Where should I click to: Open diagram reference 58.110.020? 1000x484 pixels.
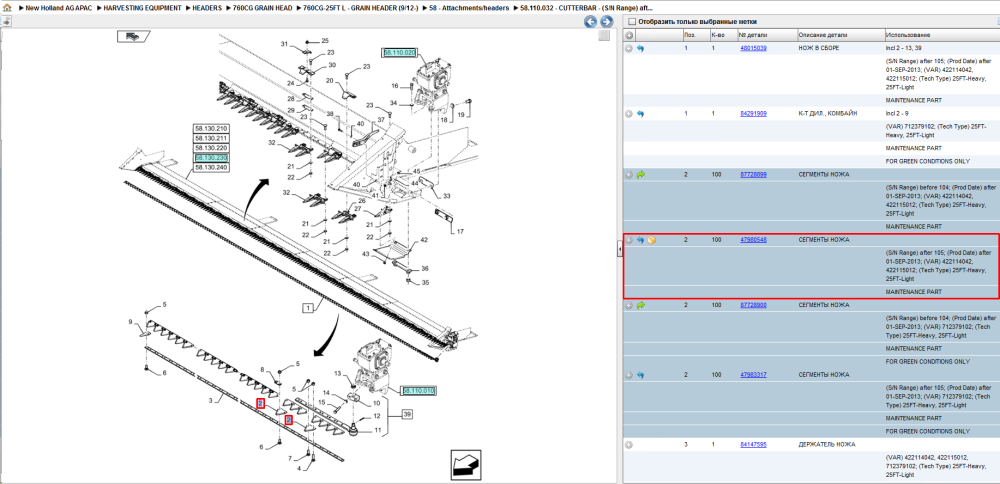pos(399,52)
